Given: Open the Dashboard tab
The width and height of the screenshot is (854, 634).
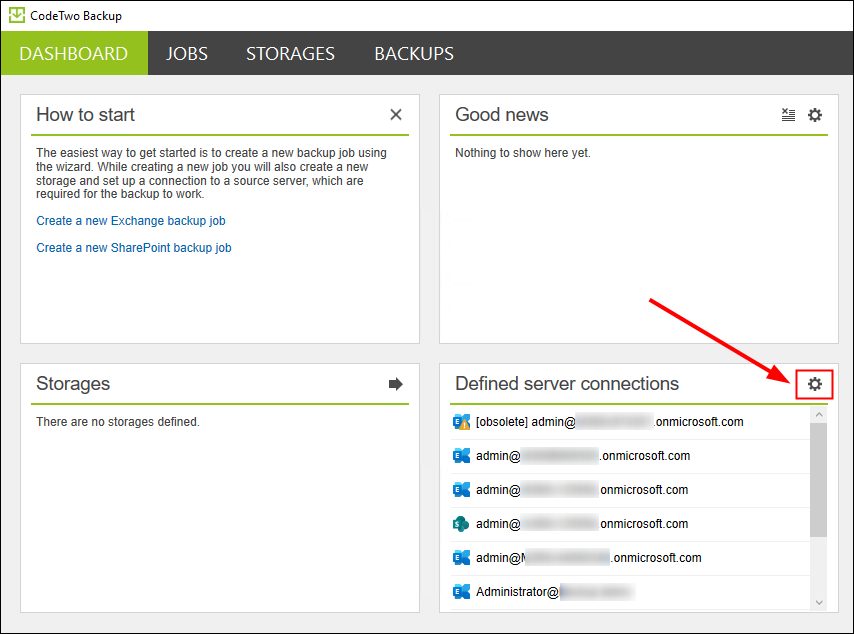Looking at the screenshot, I should tap(74, 53).
